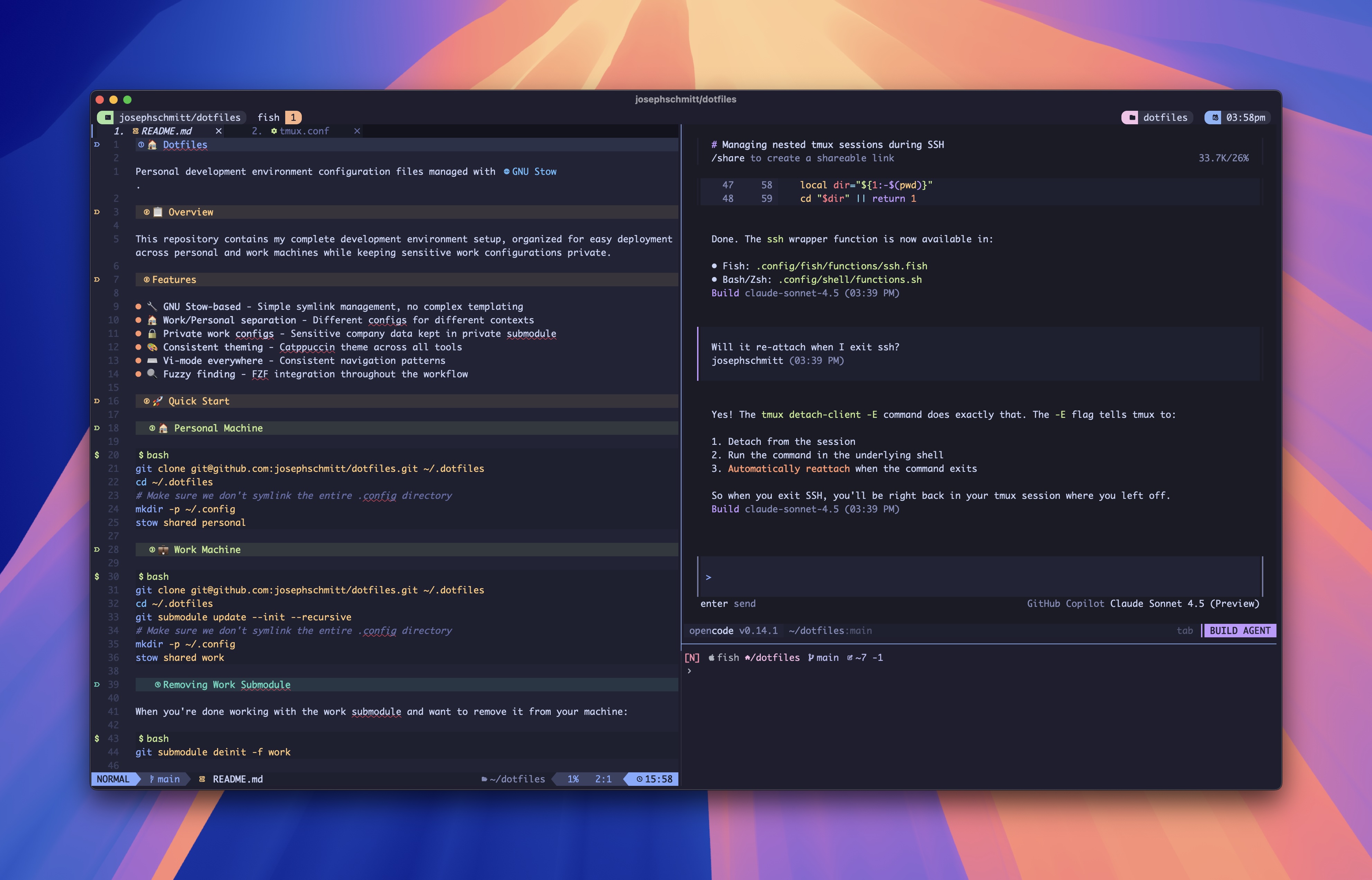
Task: Switch to the fish tmux window tab
Action: (269, 117)
